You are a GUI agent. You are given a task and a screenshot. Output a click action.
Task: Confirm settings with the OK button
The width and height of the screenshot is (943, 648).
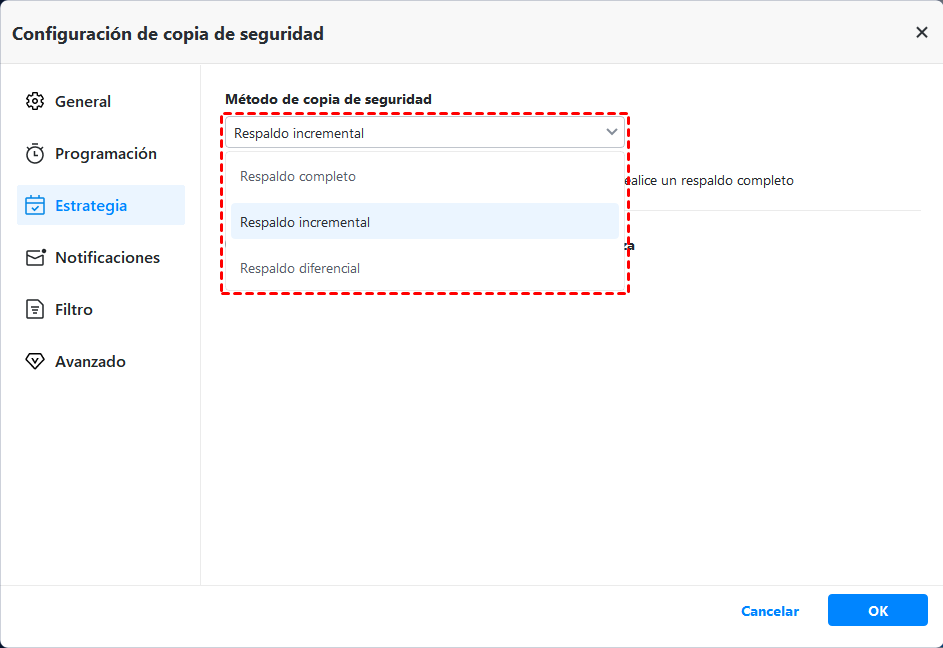[x=877, y=611]
